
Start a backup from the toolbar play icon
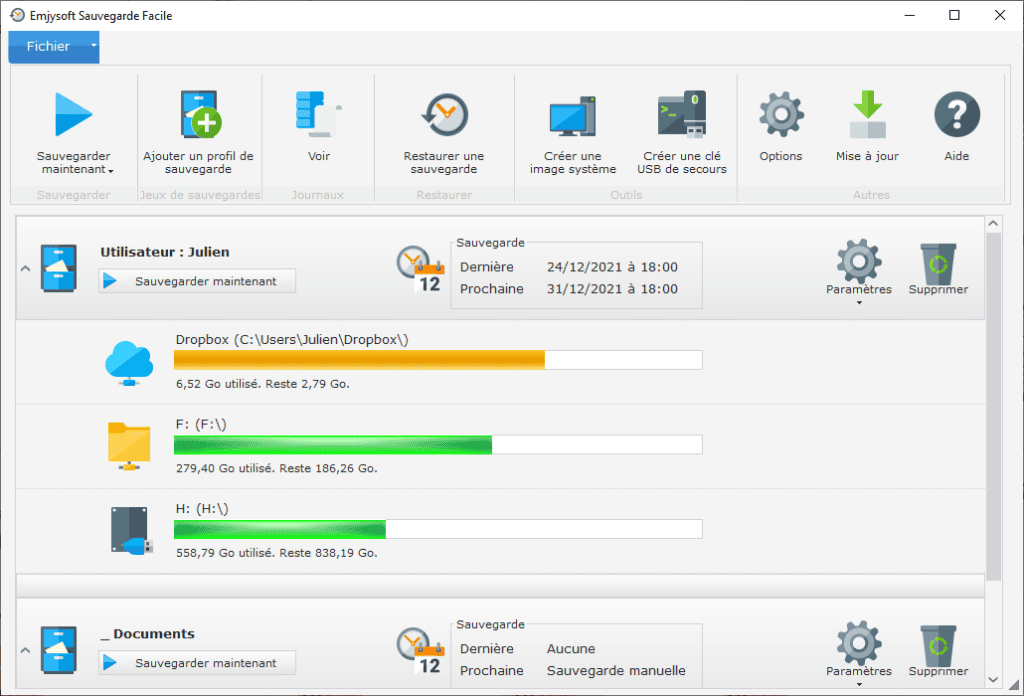pyautogui.click(x=73, y=115)
